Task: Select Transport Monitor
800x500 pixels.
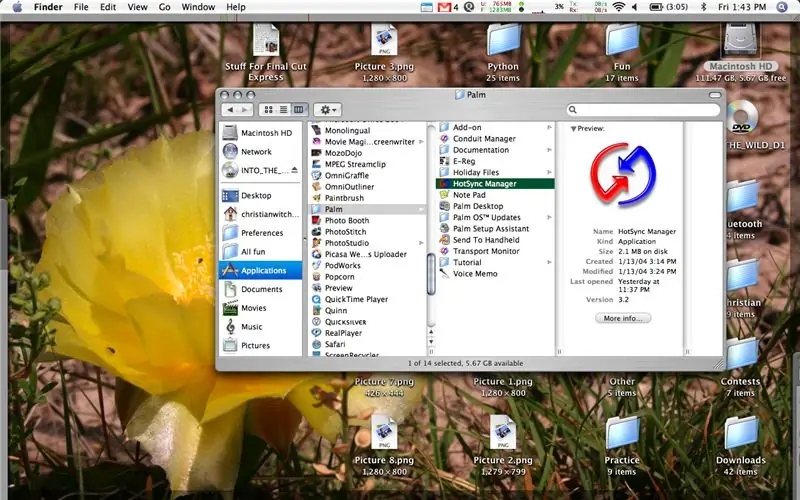Action: coord(486,251)
